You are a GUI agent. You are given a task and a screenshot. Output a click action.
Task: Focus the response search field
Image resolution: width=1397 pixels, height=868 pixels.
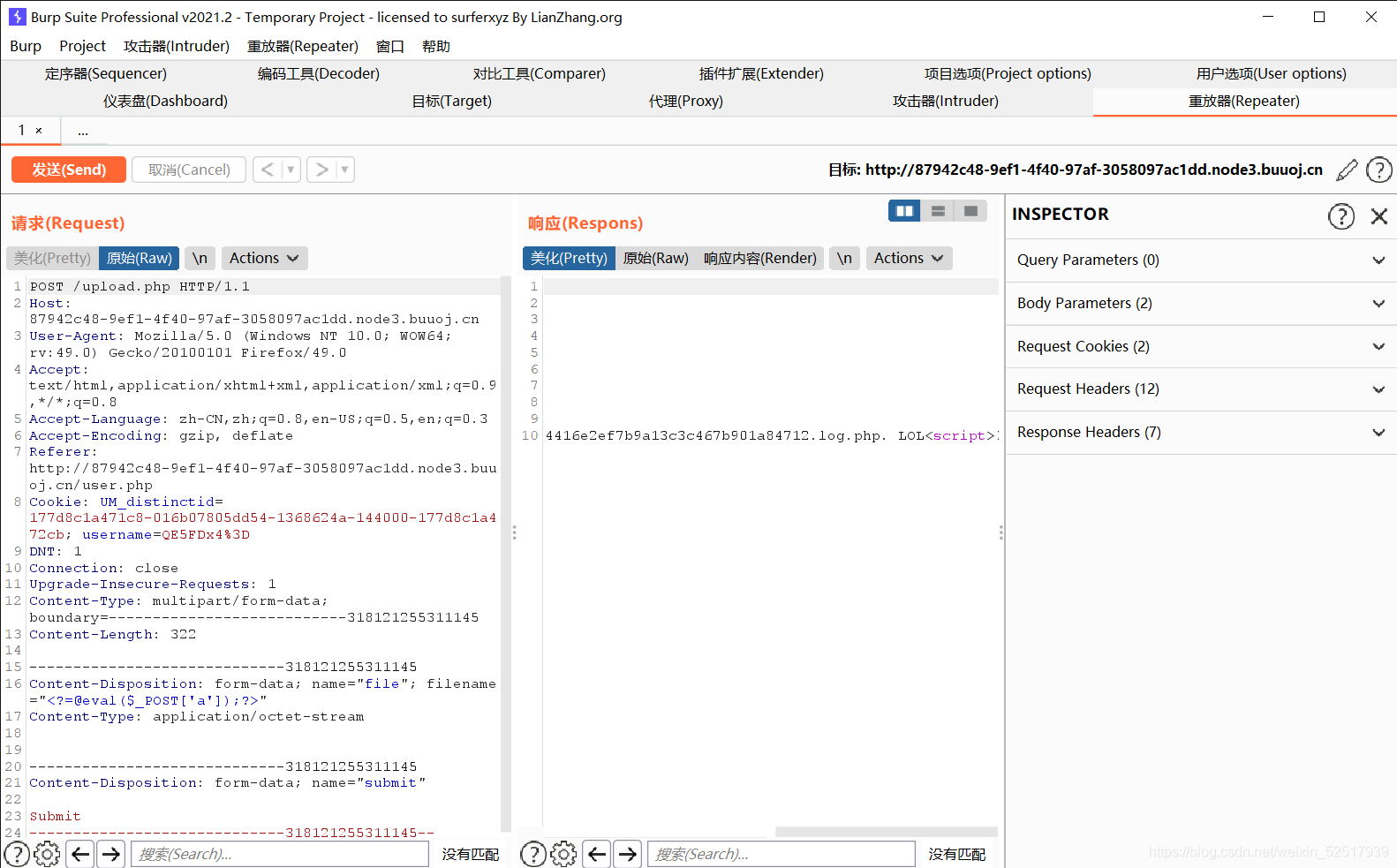[782, 854]
